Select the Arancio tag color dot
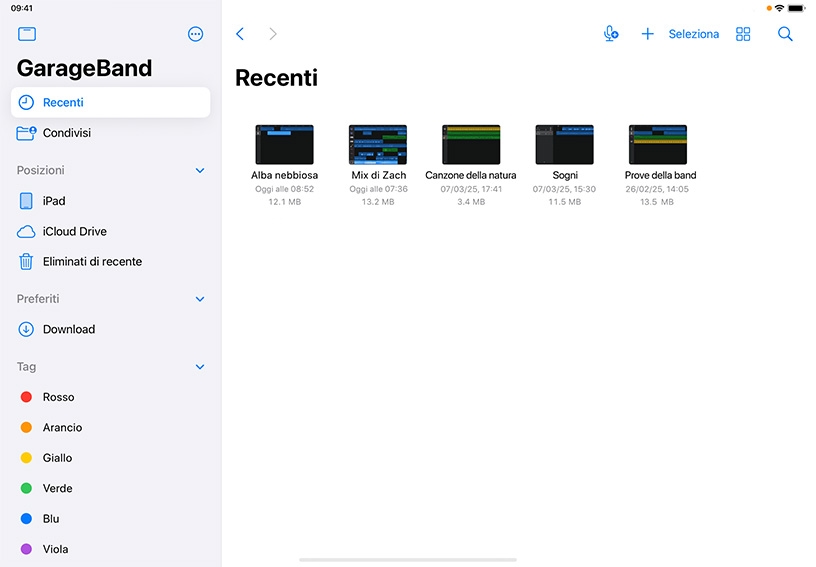The height and width of the screenshot is (567, 816). [x=26, y=428]
